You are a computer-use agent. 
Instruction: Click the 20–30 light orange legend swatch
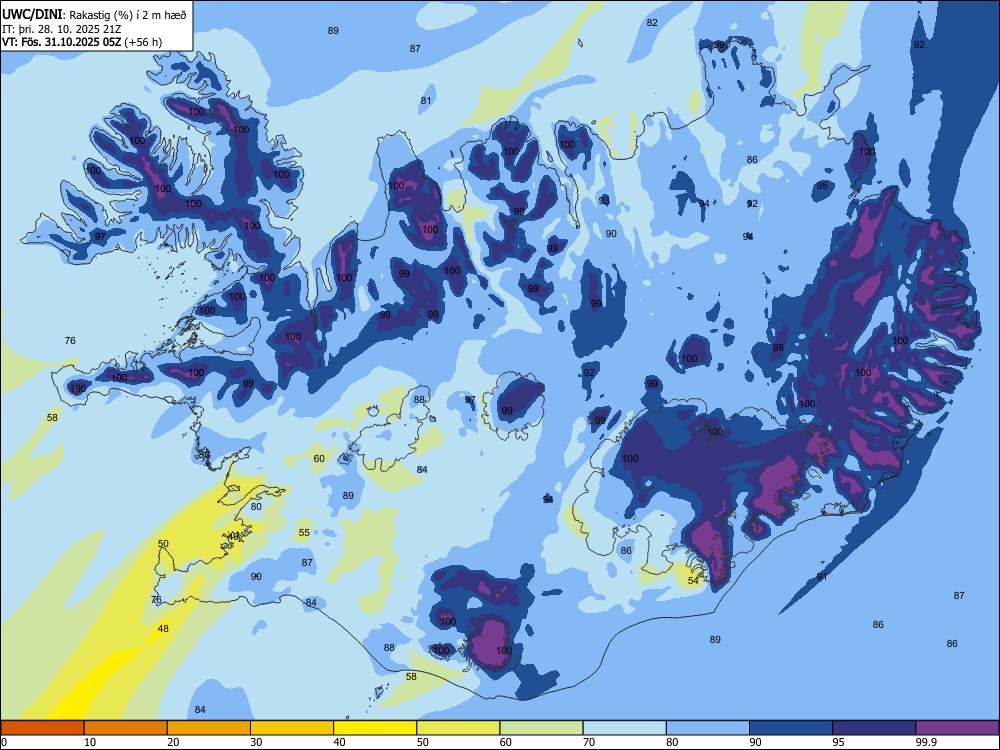(x=209, y=728)
